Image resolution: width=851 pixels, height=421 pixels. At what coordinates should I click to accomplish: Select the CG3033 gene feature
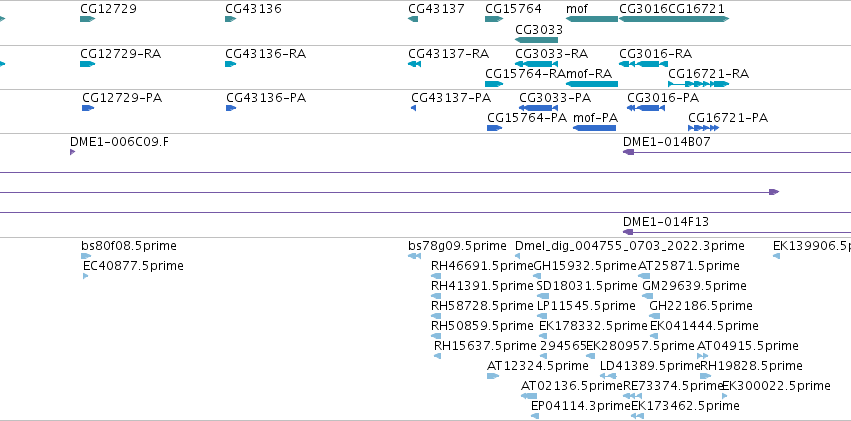click(x=536, y=40)
